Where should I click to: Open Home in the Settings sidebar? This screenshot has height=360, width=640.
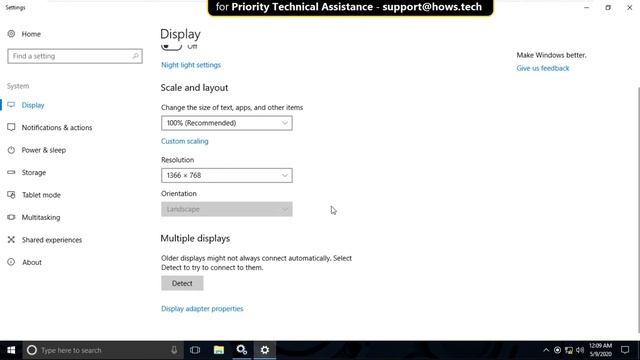coord(31,34)
